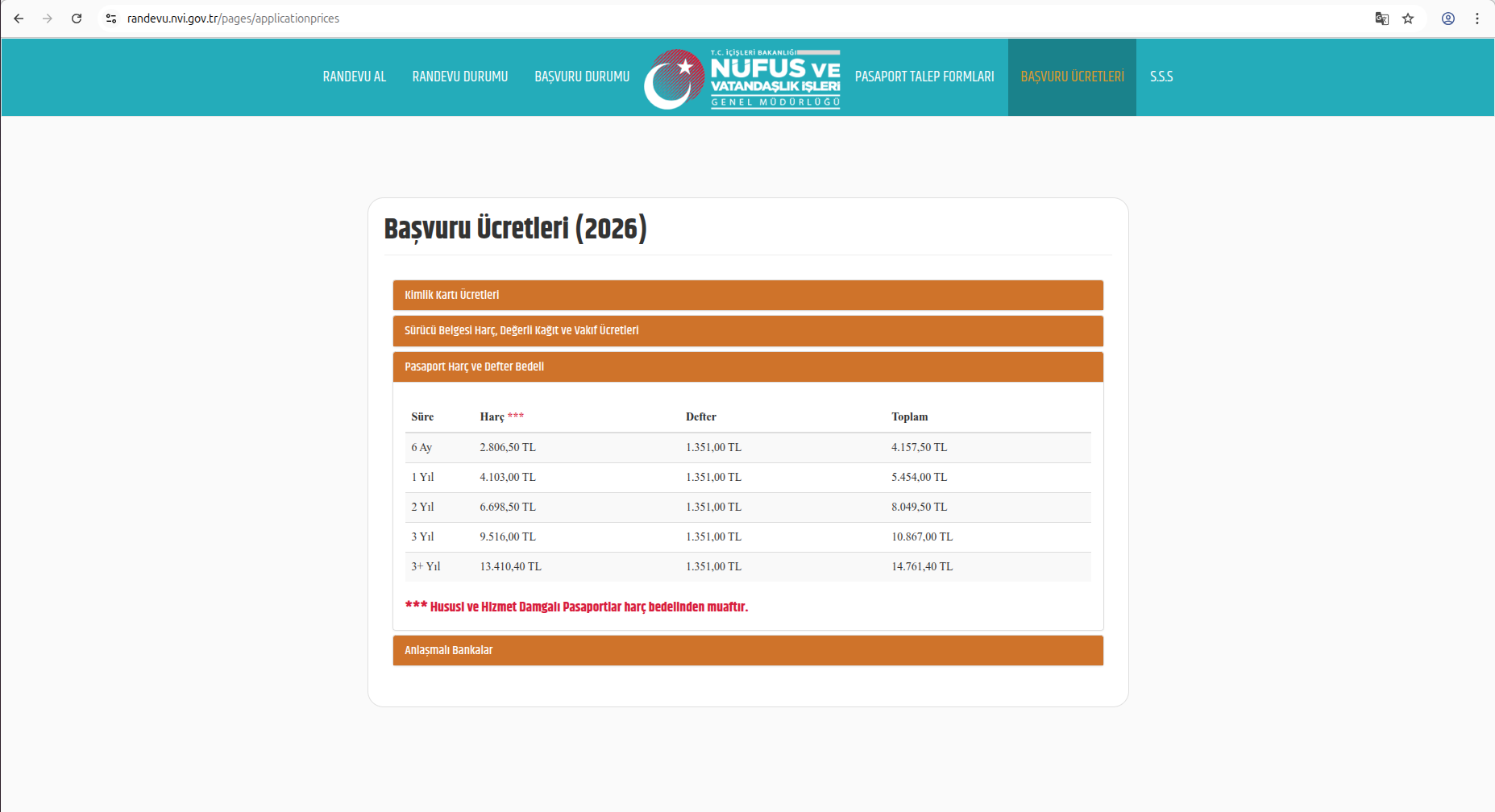This screenshot has width=1495, height=812.
Task: Select the 3+ Yıl row label
Action: coord(426,566)
